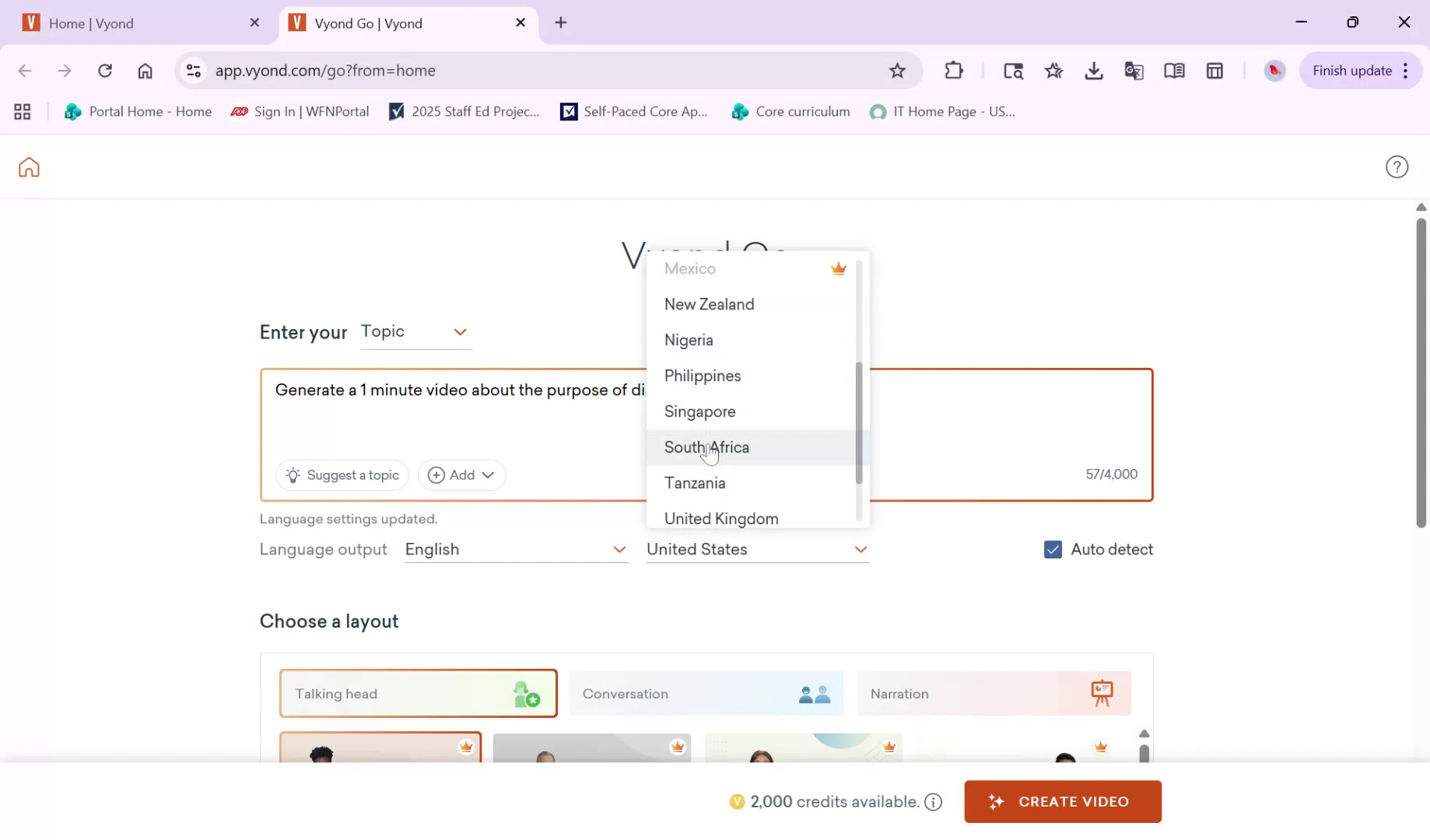Open Google Translate icon in the toolbar
The width and height of the screenshot is (1430, 840).
tap(1134, 70)
